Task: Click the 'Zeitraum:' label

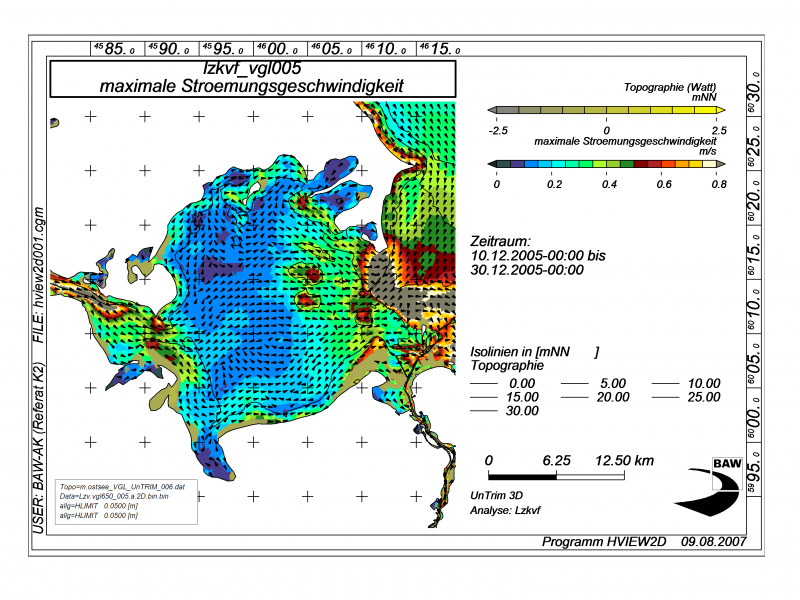Action: pos(500,241)
